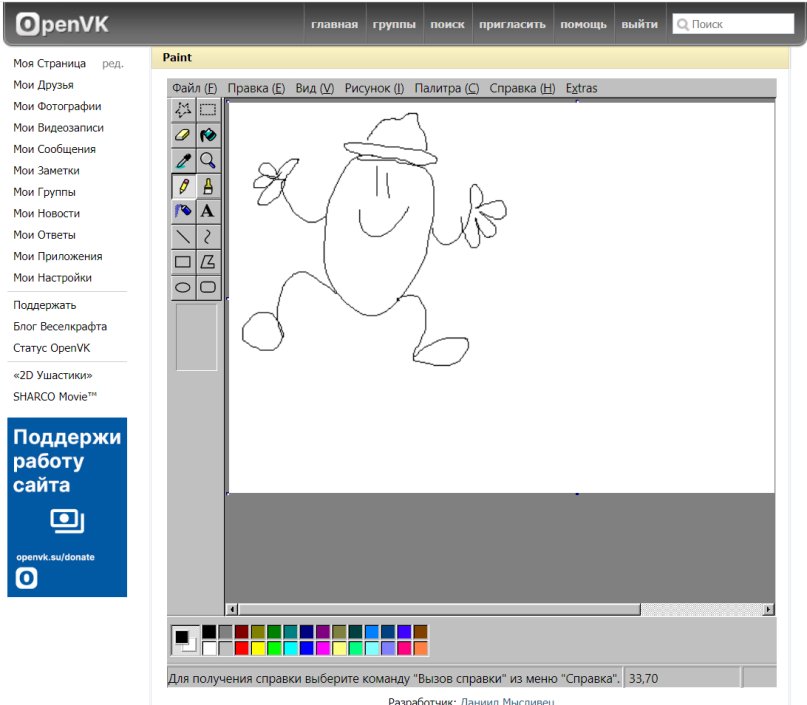Switch to the Brush tool

coord(208,186)
